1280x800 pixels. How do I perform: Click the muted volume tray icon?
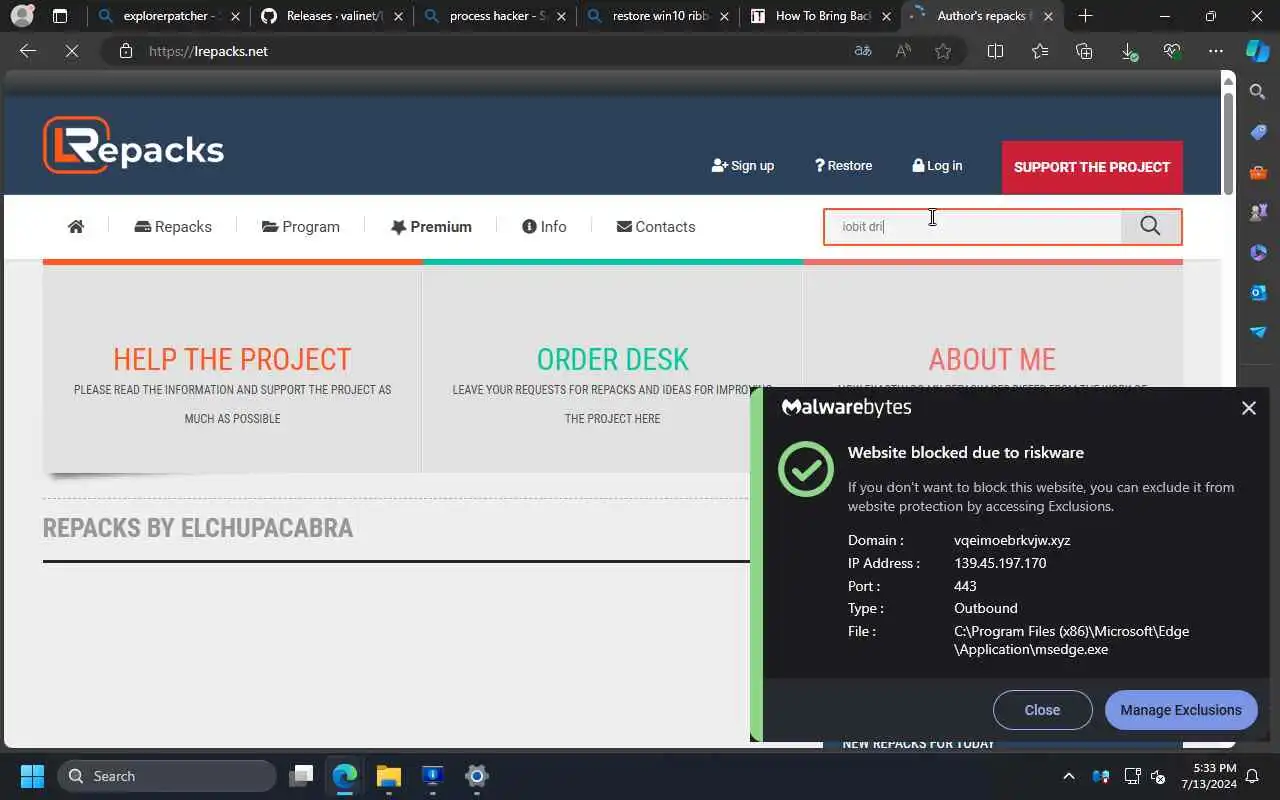tap(1158, 776)
